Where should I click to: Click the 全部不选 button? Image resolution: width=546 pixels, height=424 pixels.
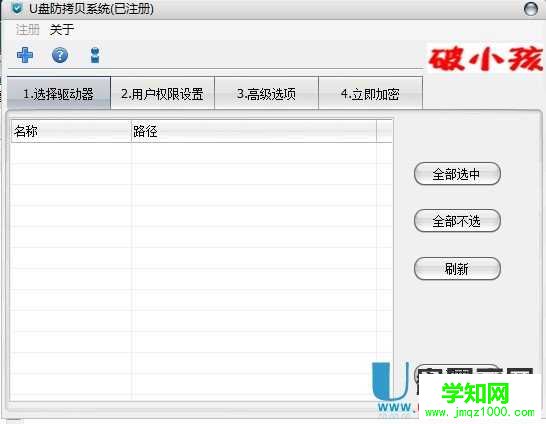coord(457,221)
